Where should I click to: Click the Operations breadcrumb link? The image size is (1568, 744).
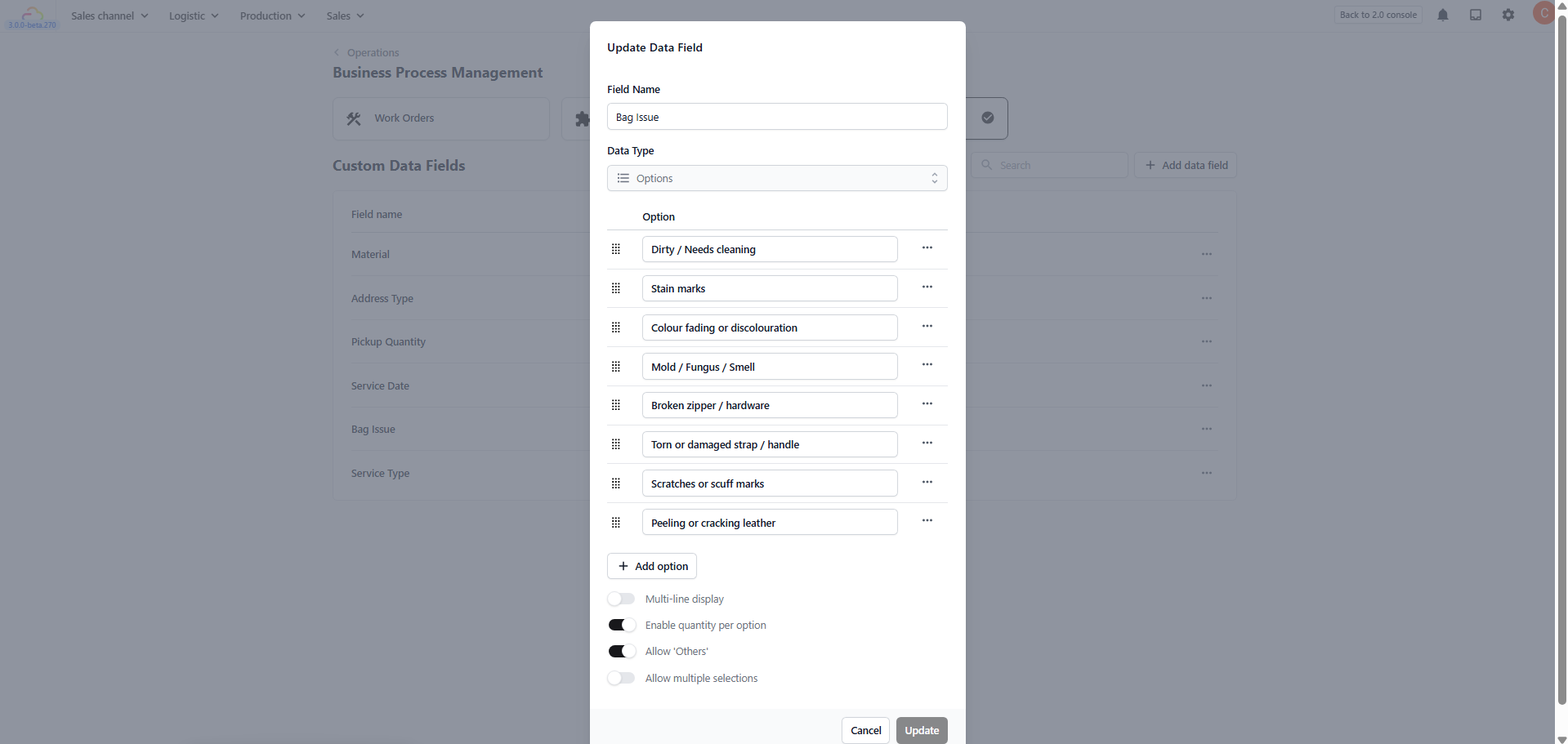(373, 52)
